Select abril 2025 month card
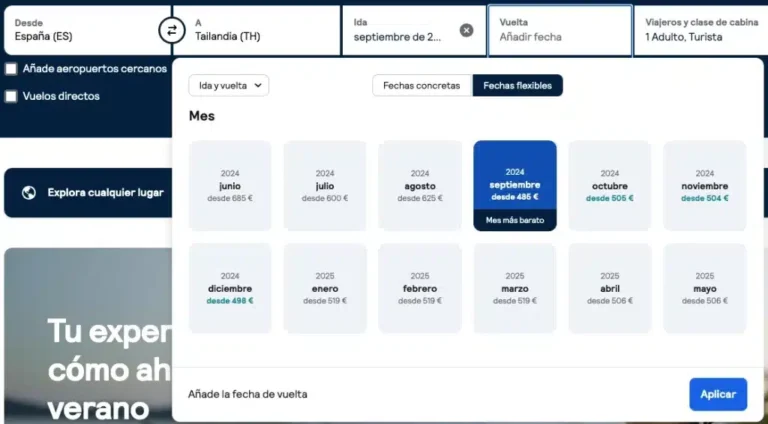This screenshot has width=768, height=424. [x=610, y=288]
